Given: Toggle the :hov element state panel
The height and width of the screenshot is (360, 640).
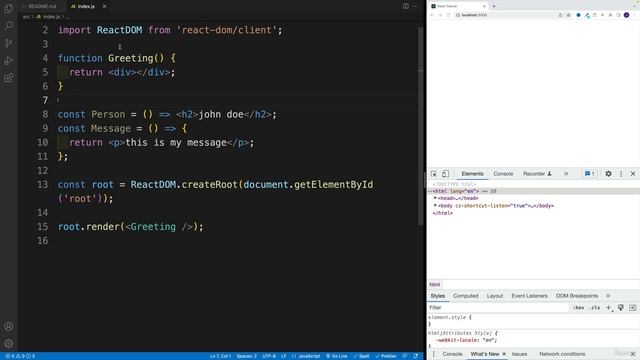Looking at the screenshot, I should click(578, 308).
